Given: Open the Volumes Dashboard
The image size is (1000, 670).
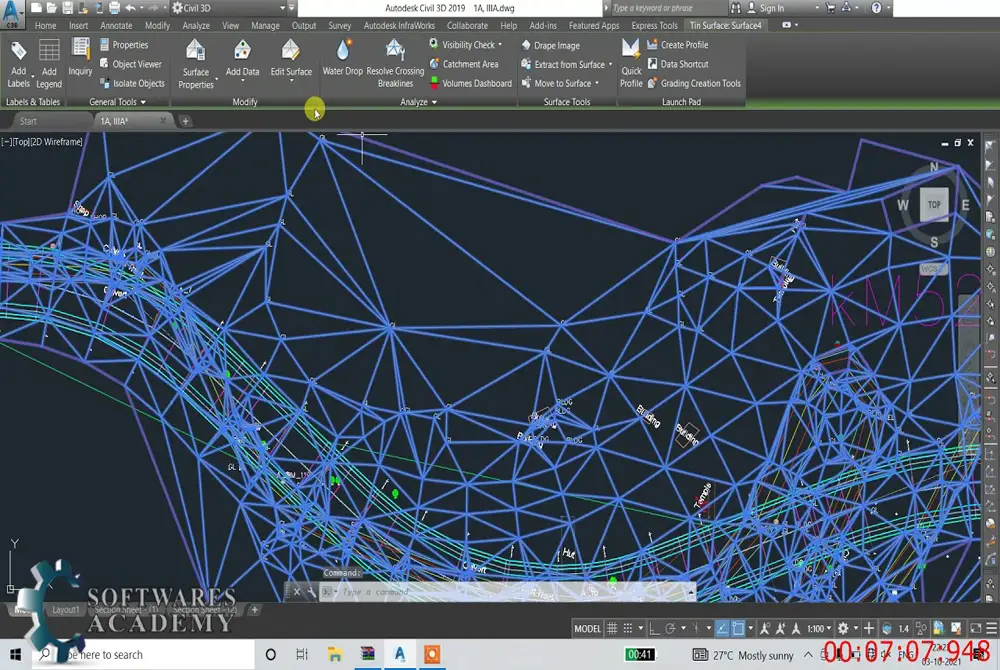Looking at the screenshot, I should pos(470,83).
